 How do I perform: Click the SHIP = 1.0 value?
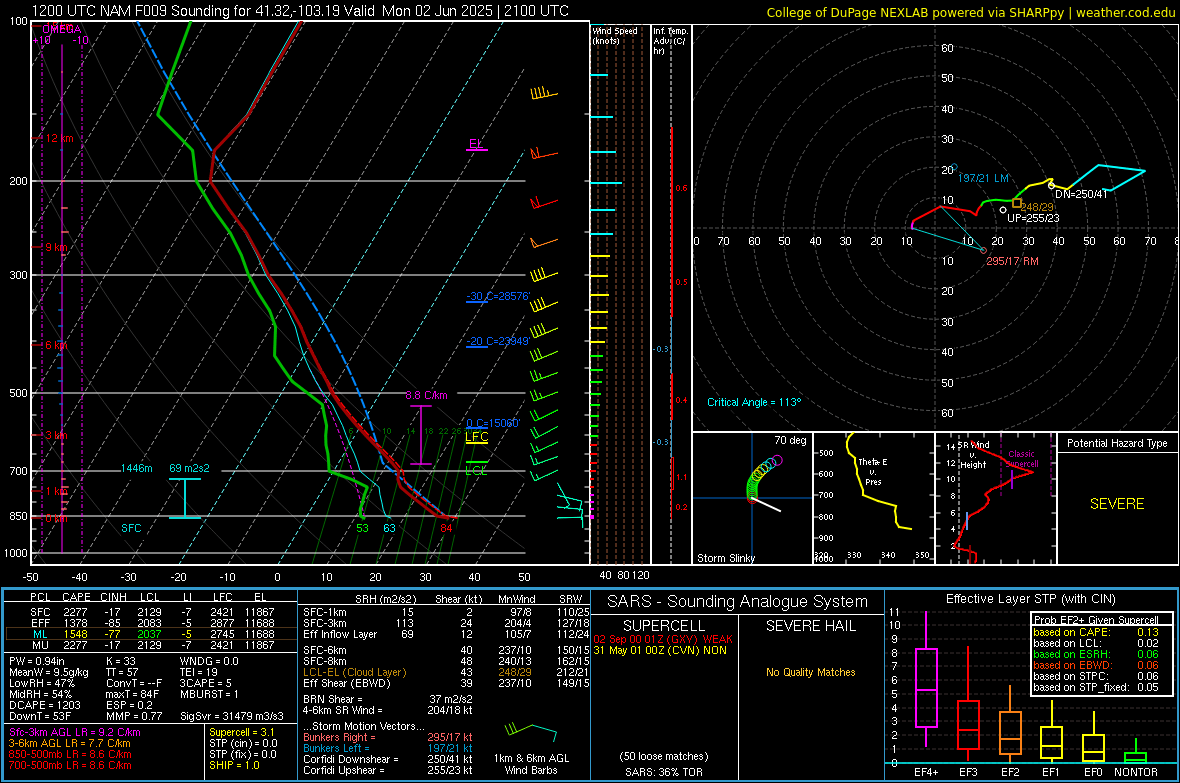234,765
